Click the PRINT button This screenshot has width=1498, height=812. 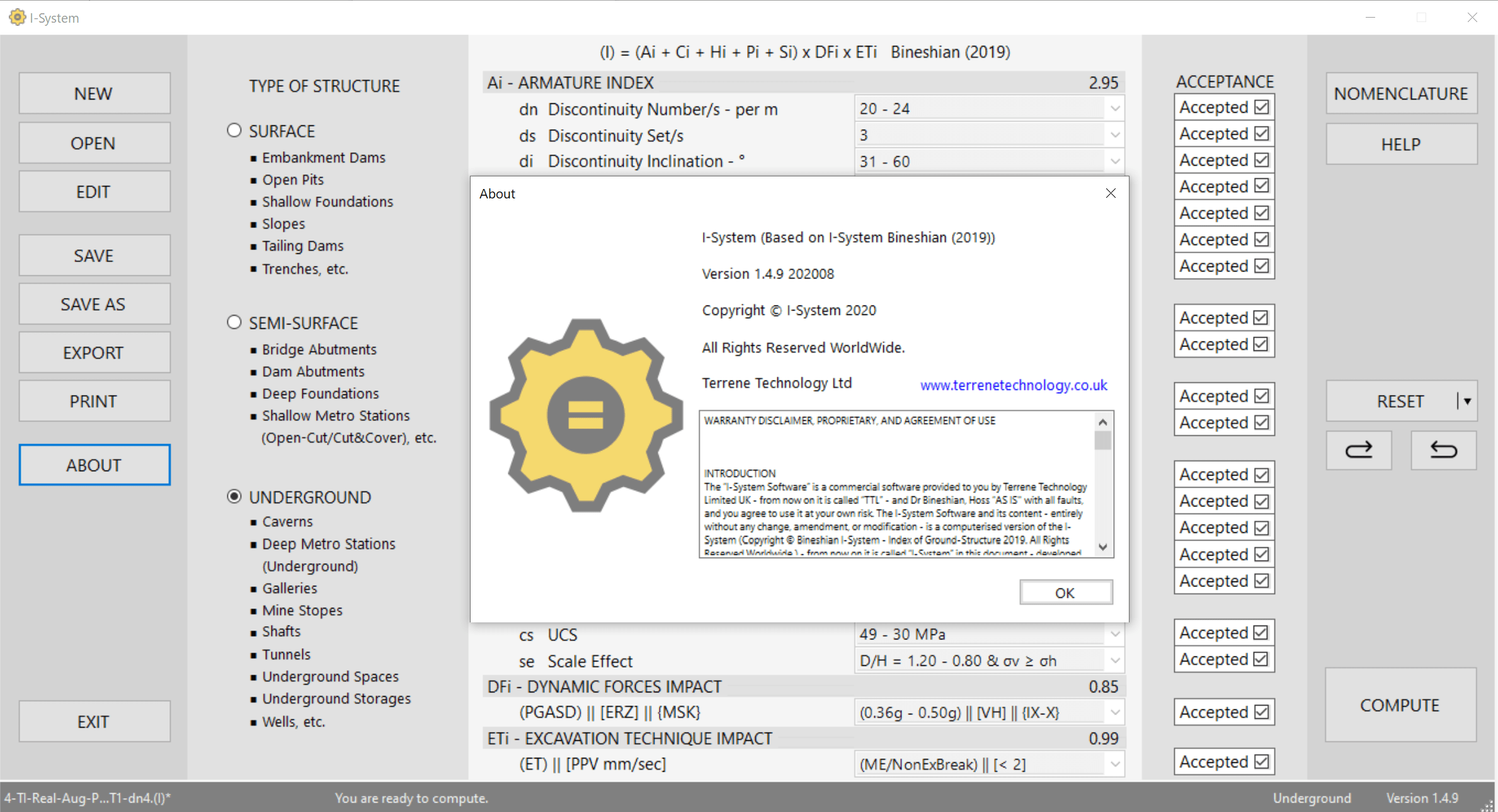[x=94, y=401]
